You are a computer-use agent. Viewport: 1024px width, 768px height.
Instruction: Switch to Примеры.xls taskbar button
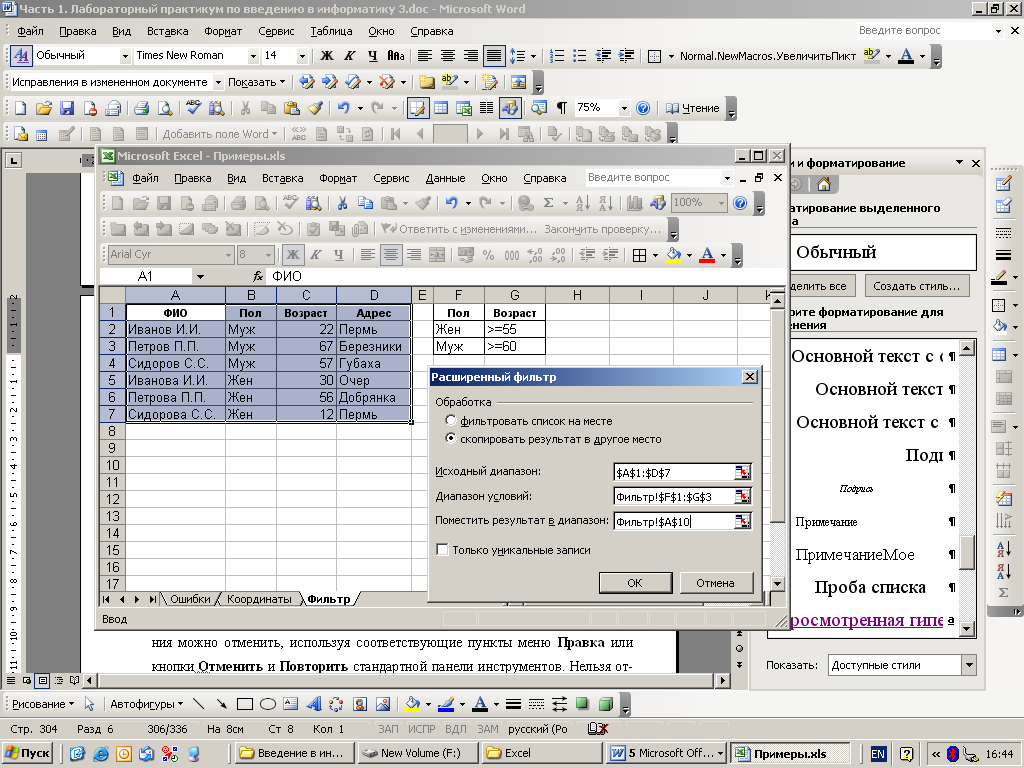790,753
